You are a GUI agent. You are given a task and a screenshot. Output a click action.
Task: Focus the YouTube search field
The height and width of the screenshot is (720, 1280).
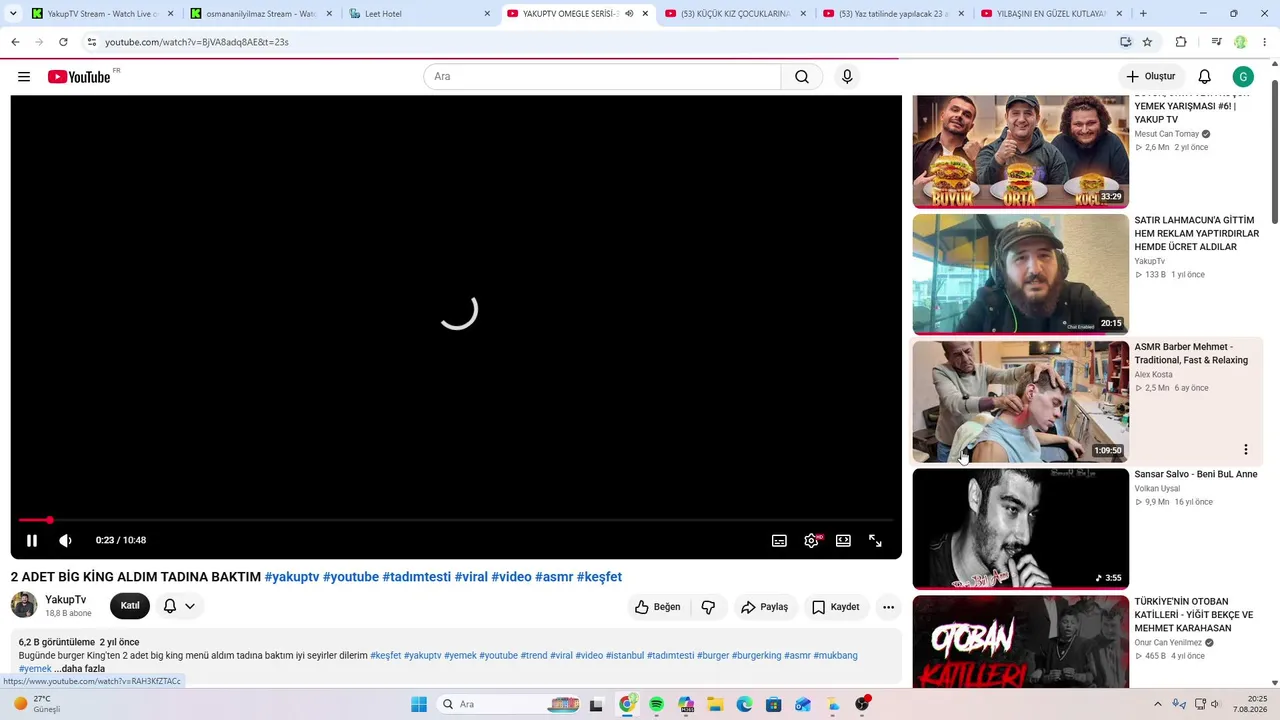[x=603, y=77]
